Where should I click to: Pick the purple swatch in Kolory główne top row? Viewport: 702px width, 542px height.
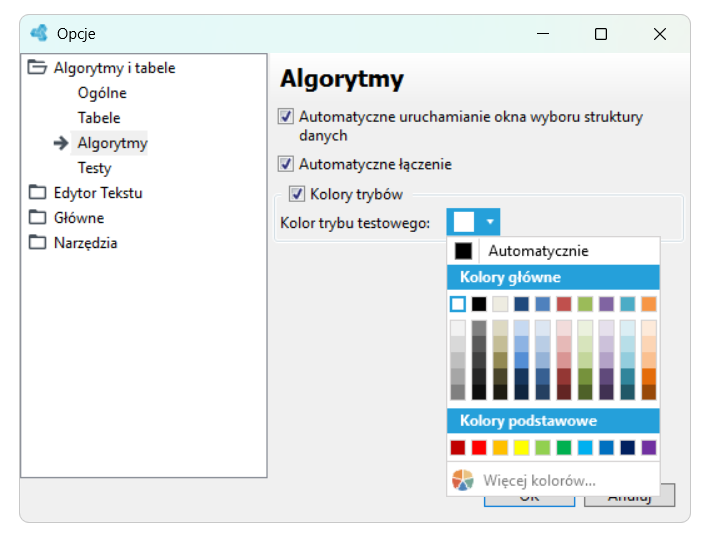(x=607, y=304)
